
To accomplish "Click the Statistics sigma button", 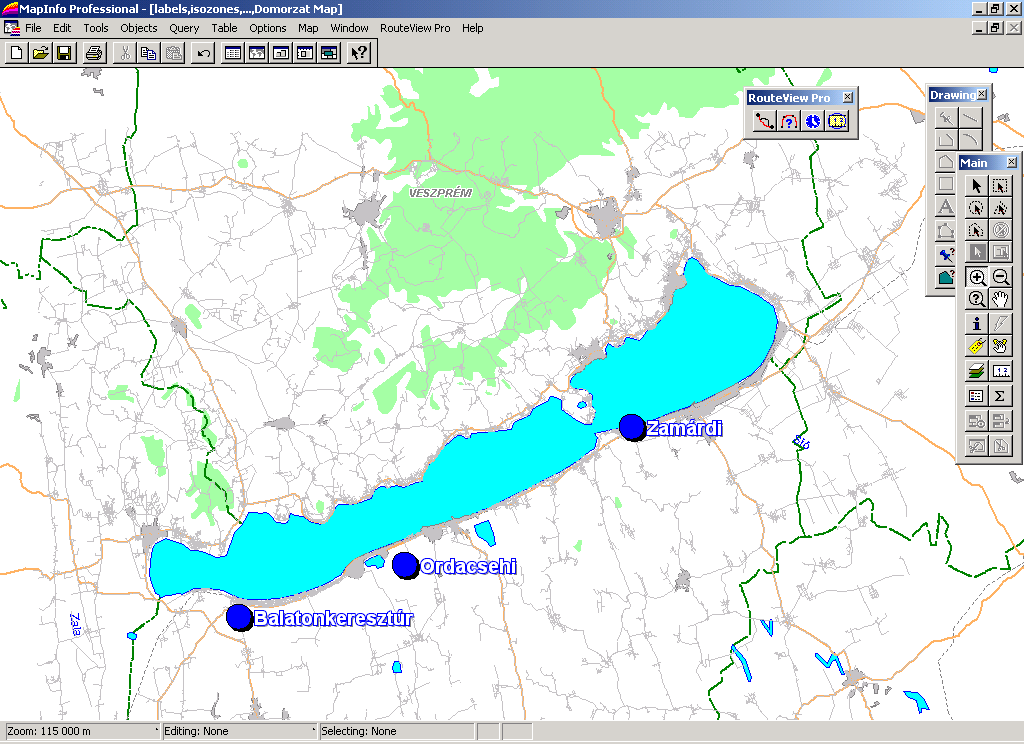I will pyautogui.click(x=1001, y=396).
